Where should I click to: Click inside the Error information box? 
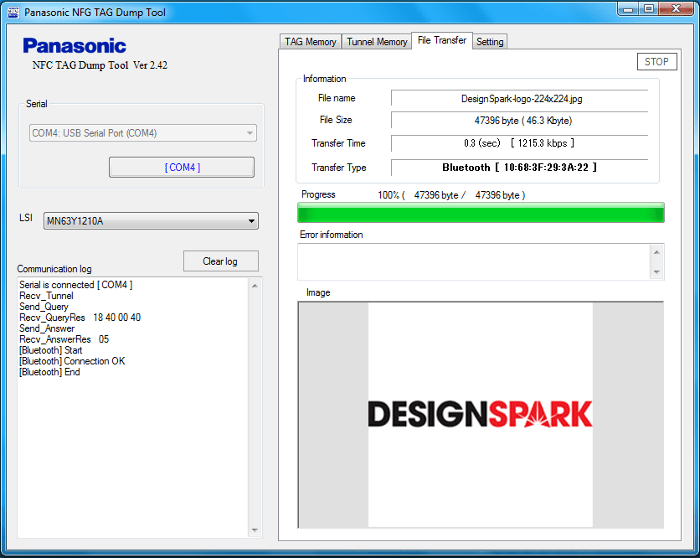pyautogui.click(x=475, y=262)
